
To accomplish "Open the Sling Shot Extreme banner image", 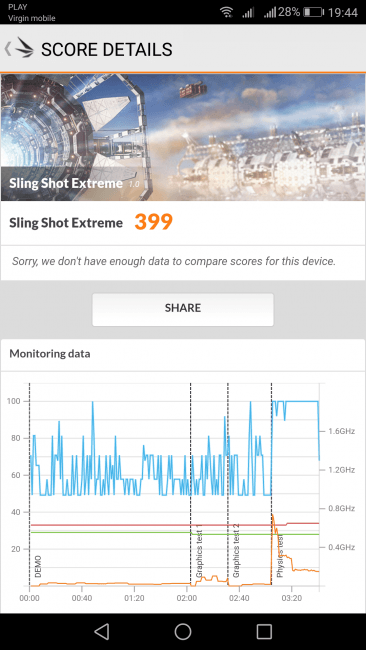I will [183, 137].
